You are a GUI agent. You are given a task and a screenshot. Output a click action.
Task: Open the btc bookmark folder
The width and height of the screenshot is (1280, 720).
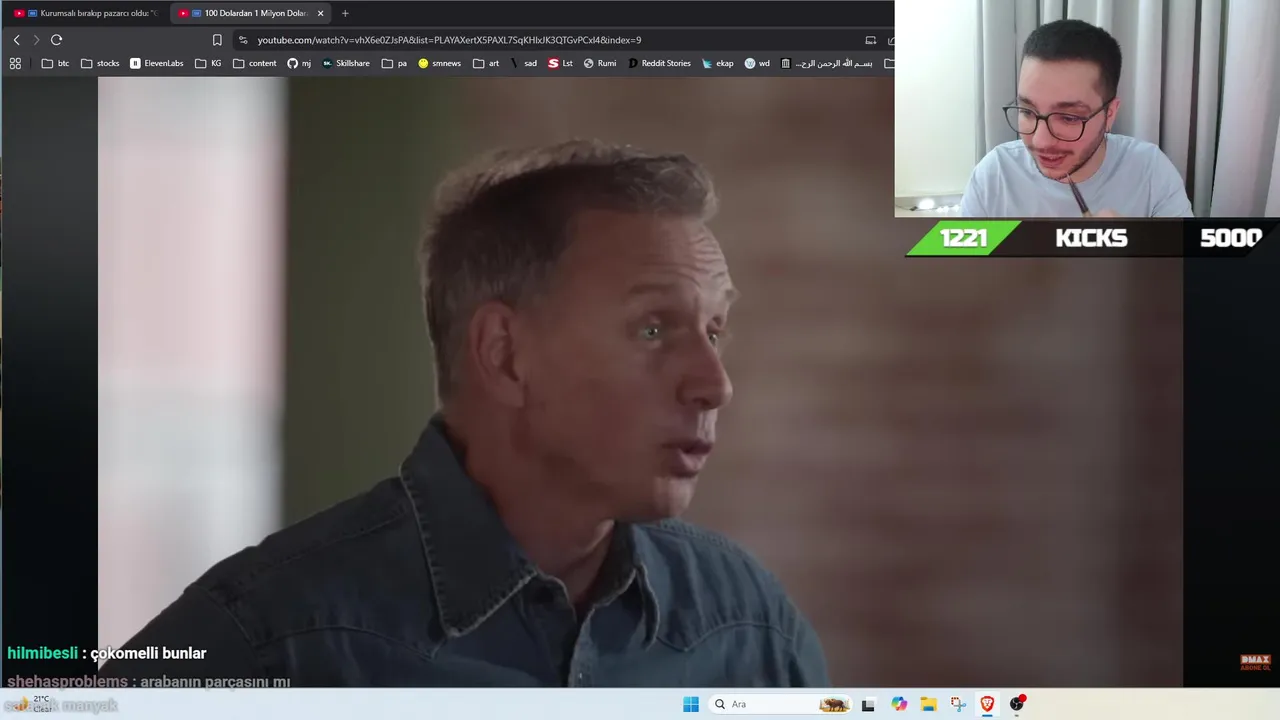[56, 63]
